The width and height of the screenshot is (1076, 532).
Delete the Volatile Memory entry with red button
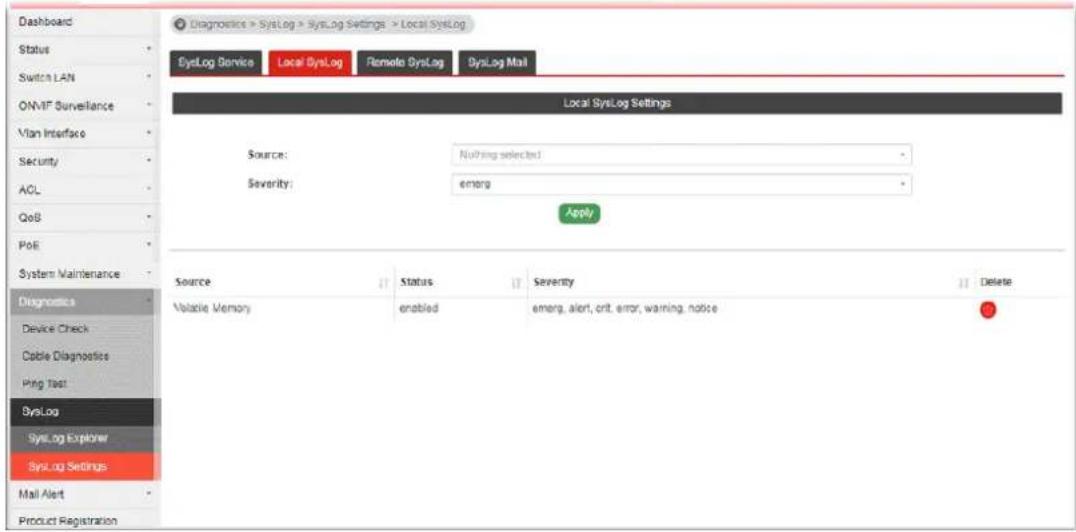pos(987,310)
